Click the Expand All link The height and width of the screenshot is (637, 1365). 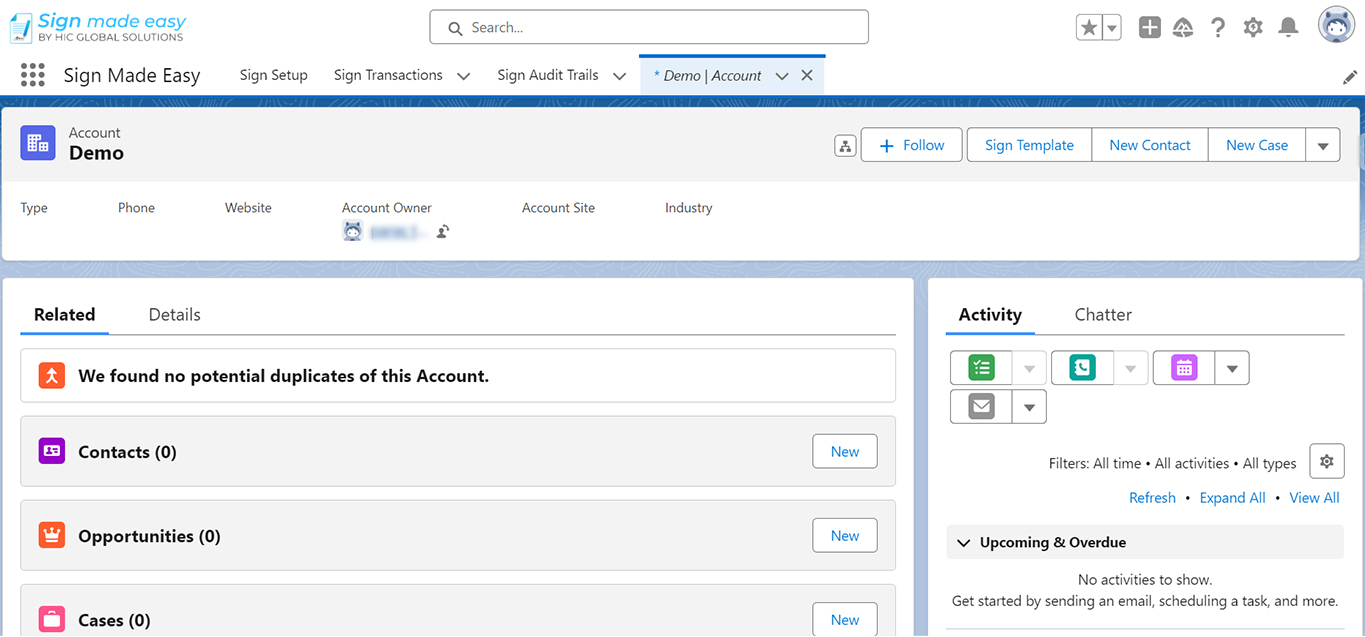click(x=1232, y=498)
